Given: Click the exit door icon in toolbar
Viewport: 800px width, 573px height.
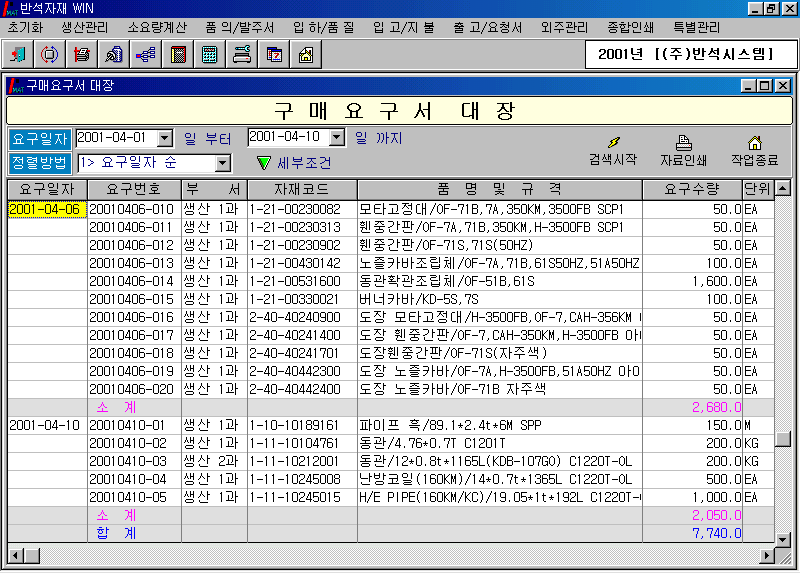Looking at the screenshot, I should tap(20, 54).
